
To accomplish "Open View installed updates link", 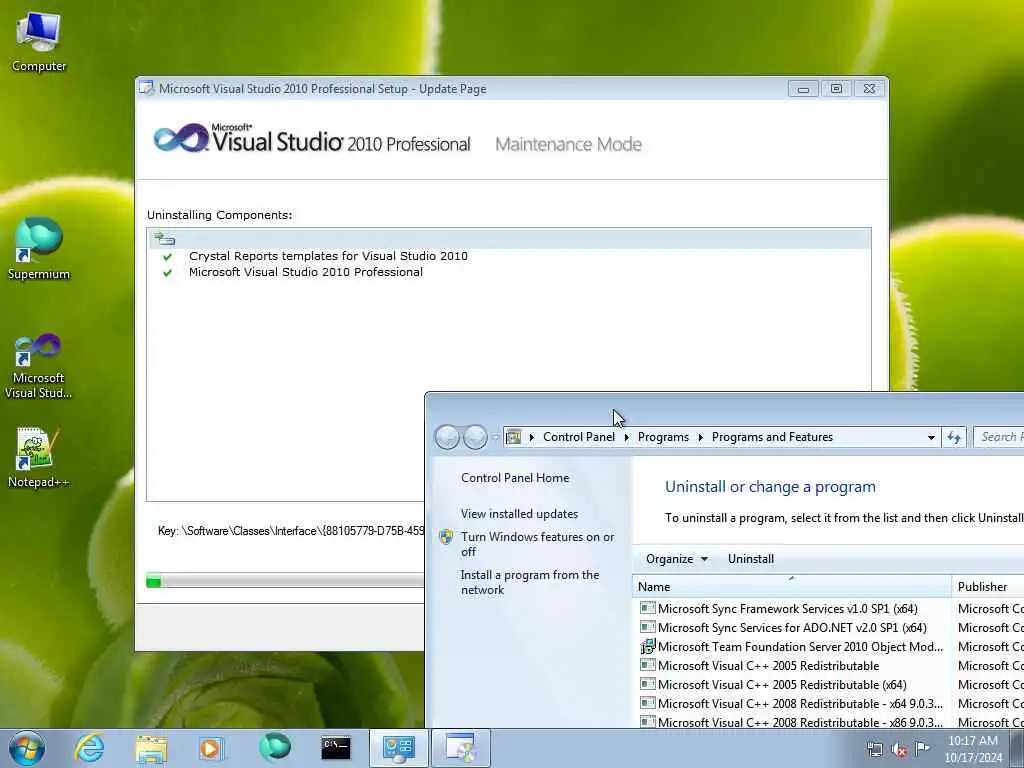I will [x=519, y=514].
